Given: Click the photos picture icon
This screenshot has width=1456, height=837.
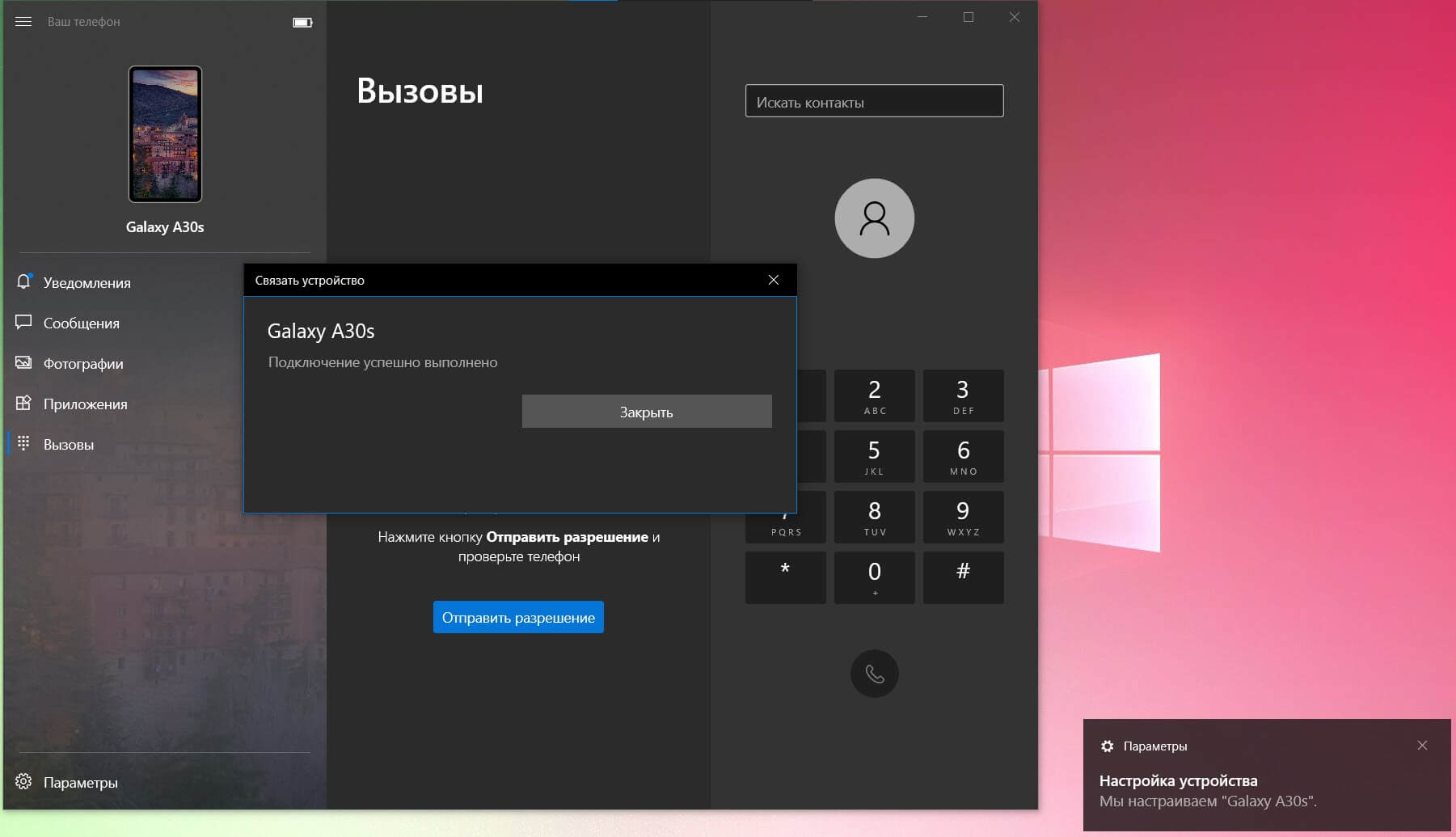Looking at the screenshot, I should tap(23, 362).
